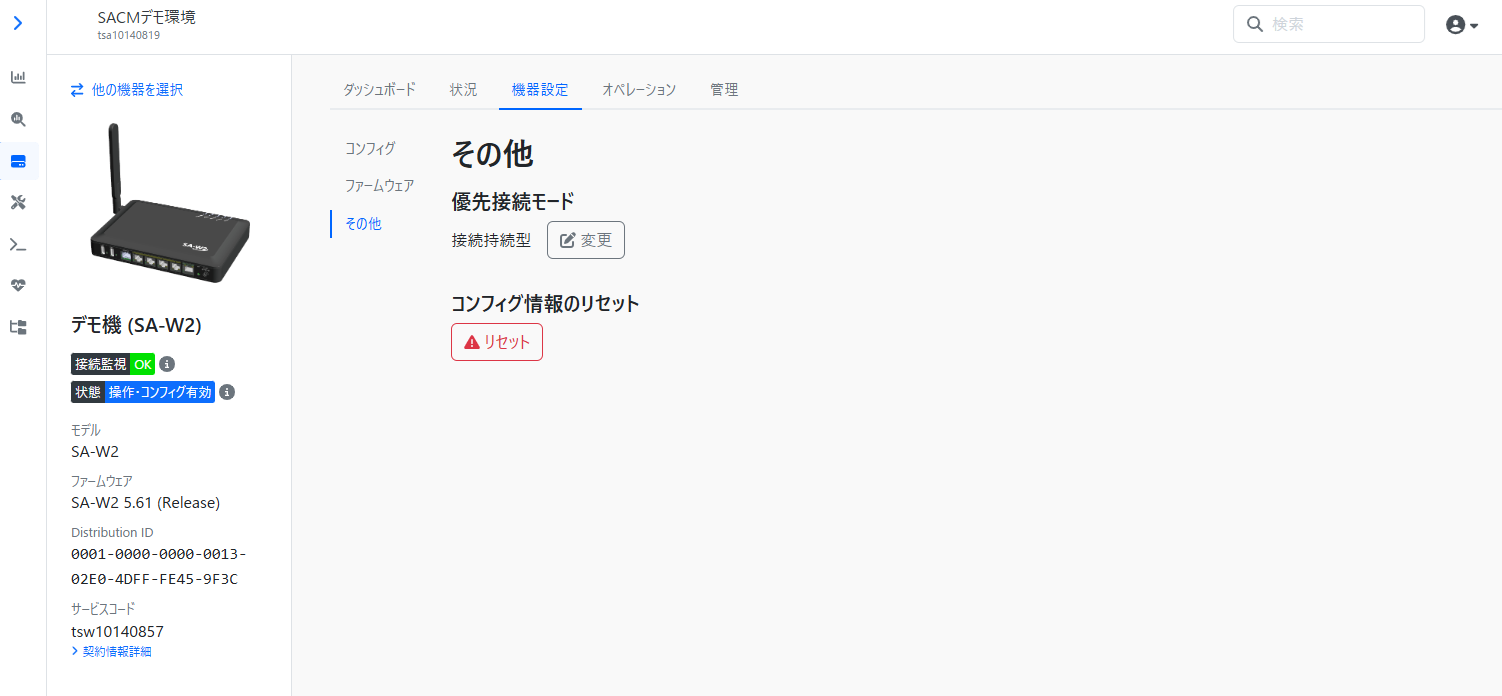Open the wrench and screwdriver tools icon

point(18,203)
